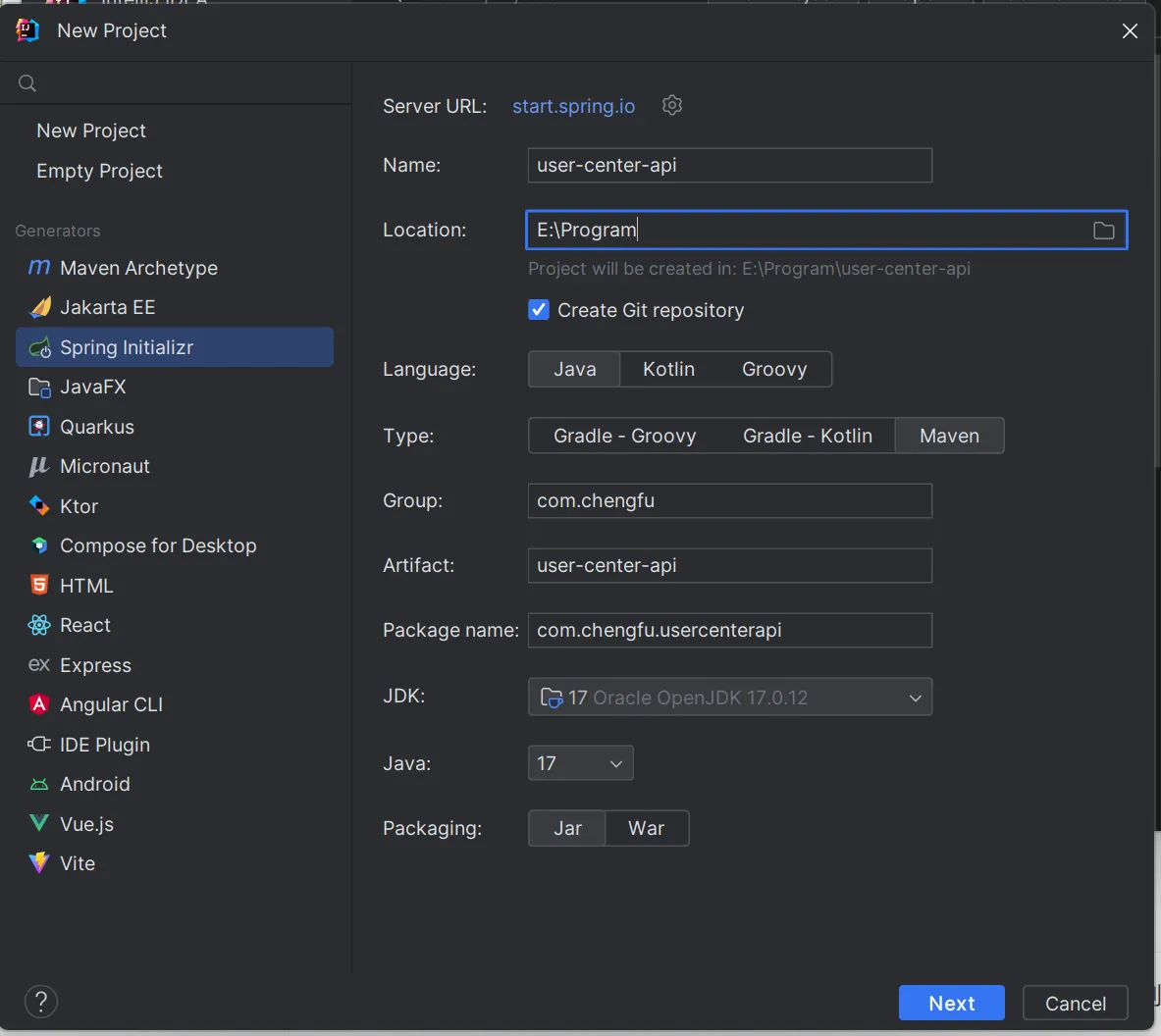Open the Java version 17 dropdown
This screenshot has width=1161, height=1036.
[581, 763]
